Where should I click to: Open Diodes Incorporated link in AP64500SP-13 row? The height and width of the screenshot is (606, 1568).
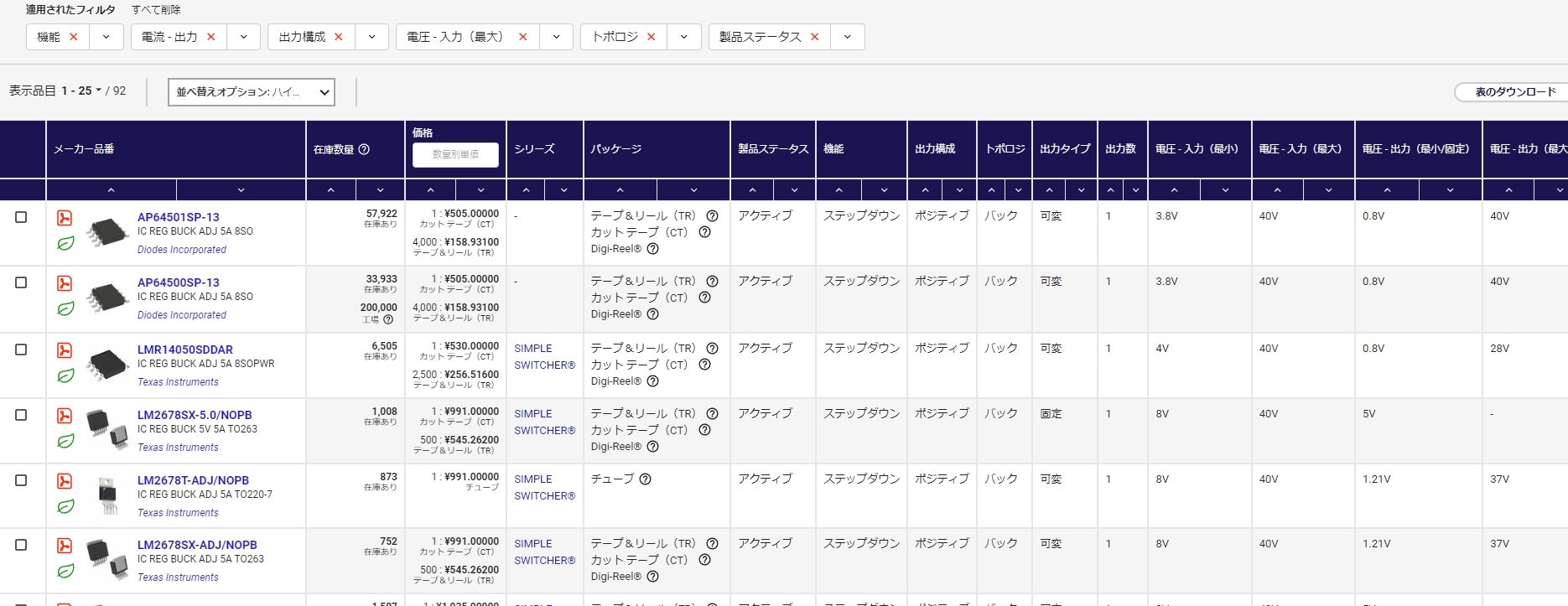coord(182,315)
